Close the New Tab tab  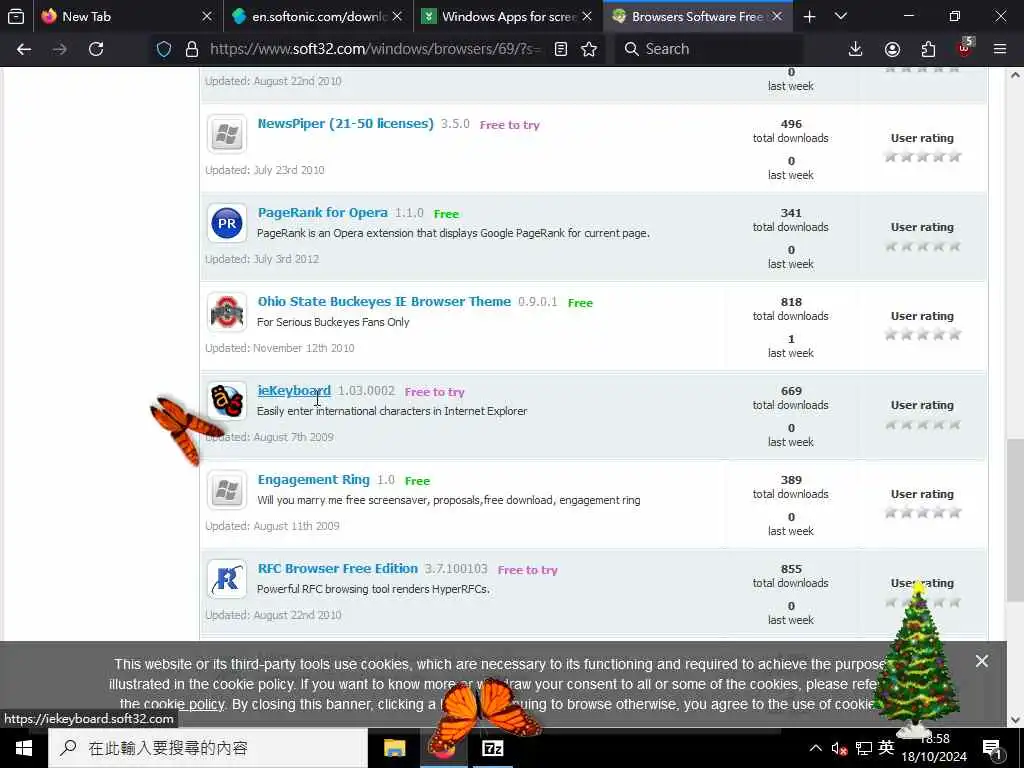207,16
